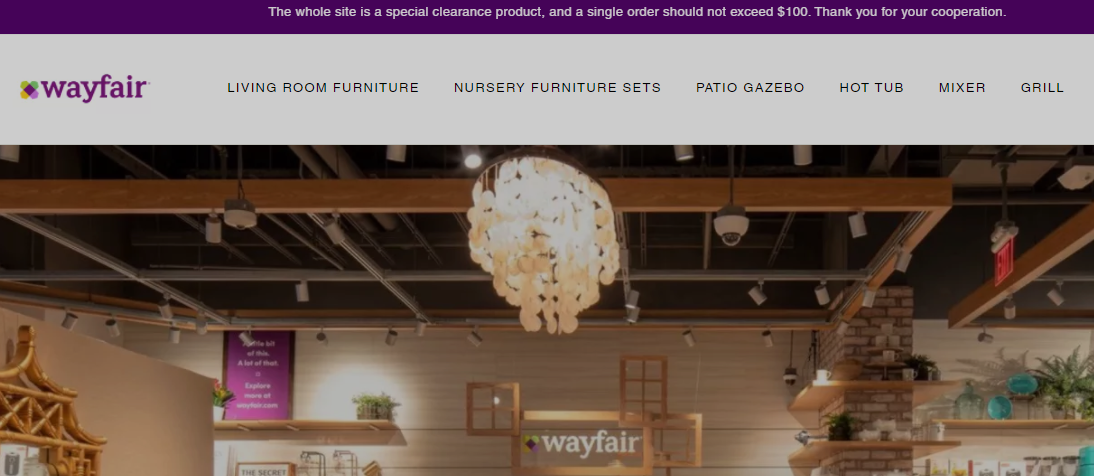The image size is (1094, 476).
Task: Click the pinwheel icon on the storefront sign
Action: (x=532, y=444)
